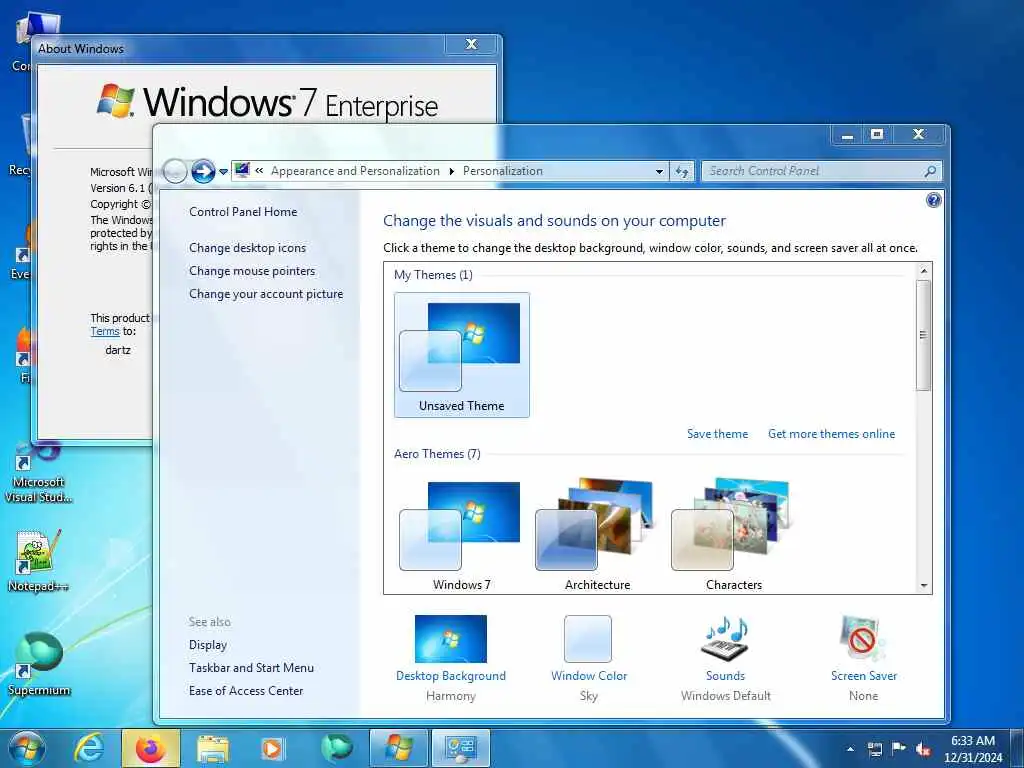Launch Supermium from the taskbar

(x=336, y=748)
